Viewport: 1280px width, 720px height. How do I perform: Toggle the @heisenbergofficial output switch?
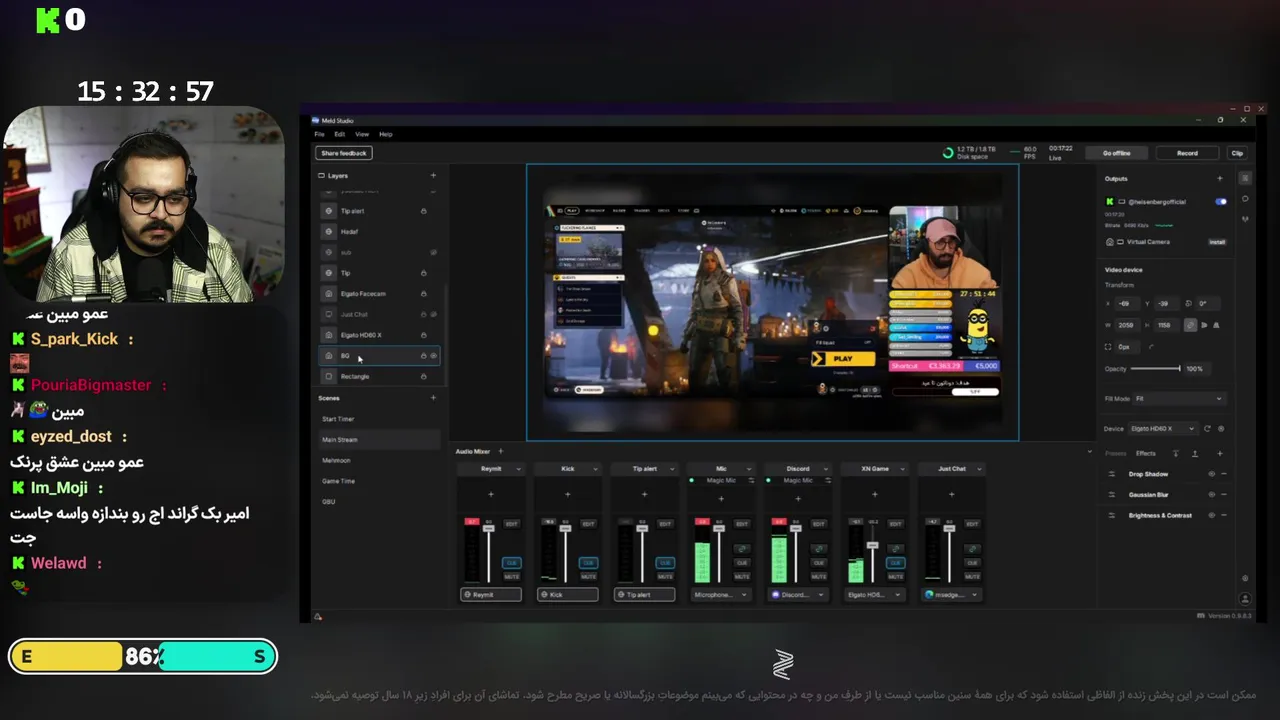1221,201
